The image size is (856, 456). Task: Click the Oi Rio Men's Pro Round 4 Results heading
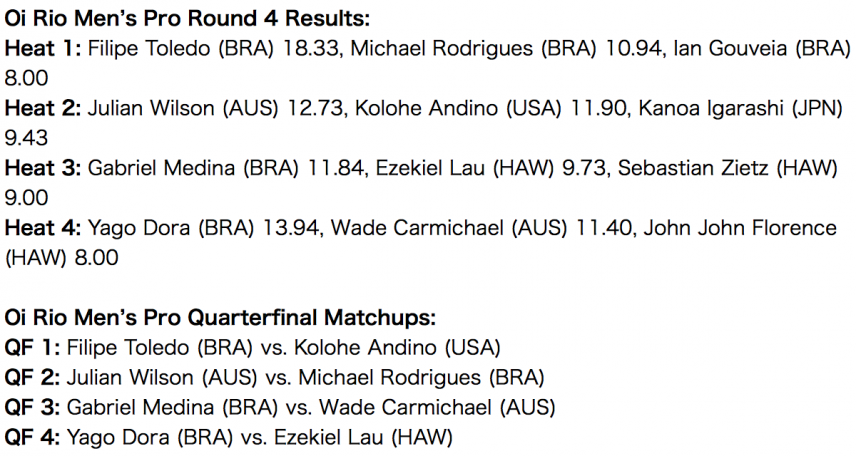point(187,19)
